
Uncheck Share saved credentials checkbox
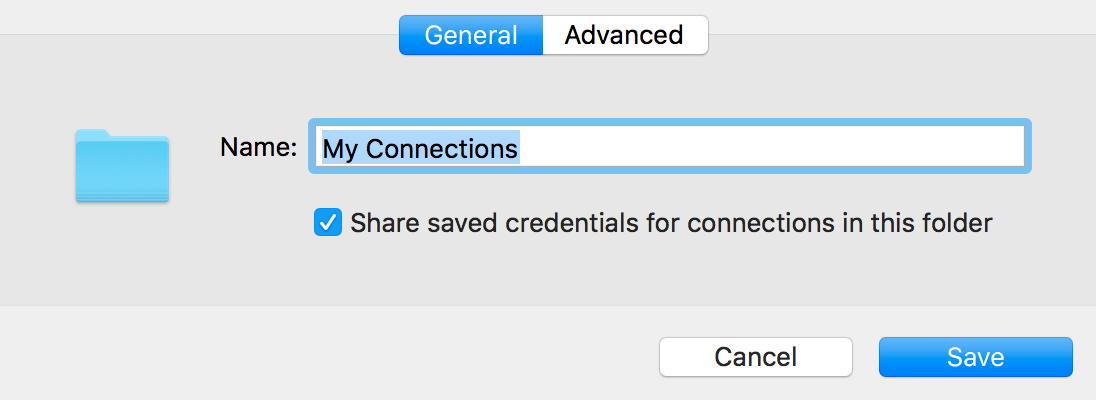pos(328,223)
